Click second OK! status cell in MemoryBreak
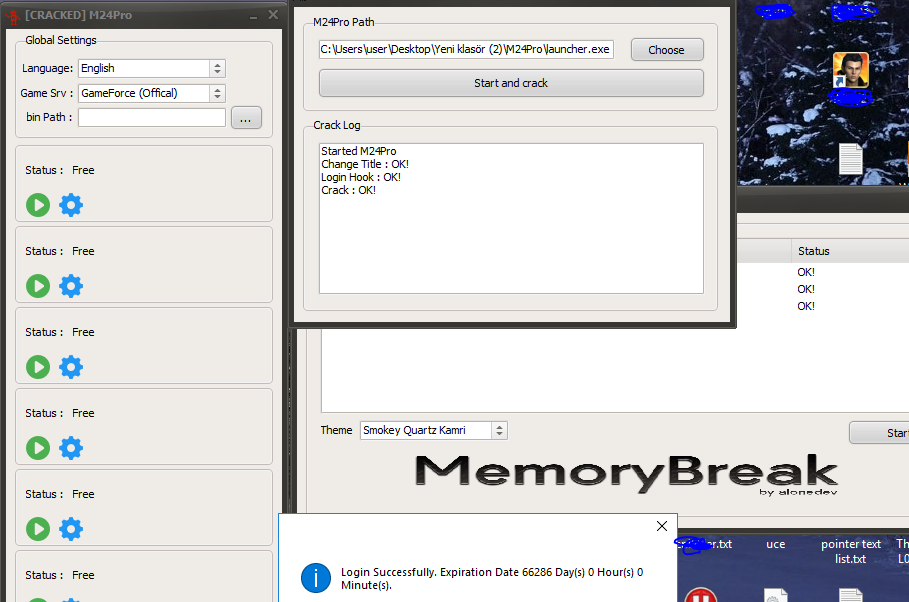909x602 pixels. tap(806, 289)
